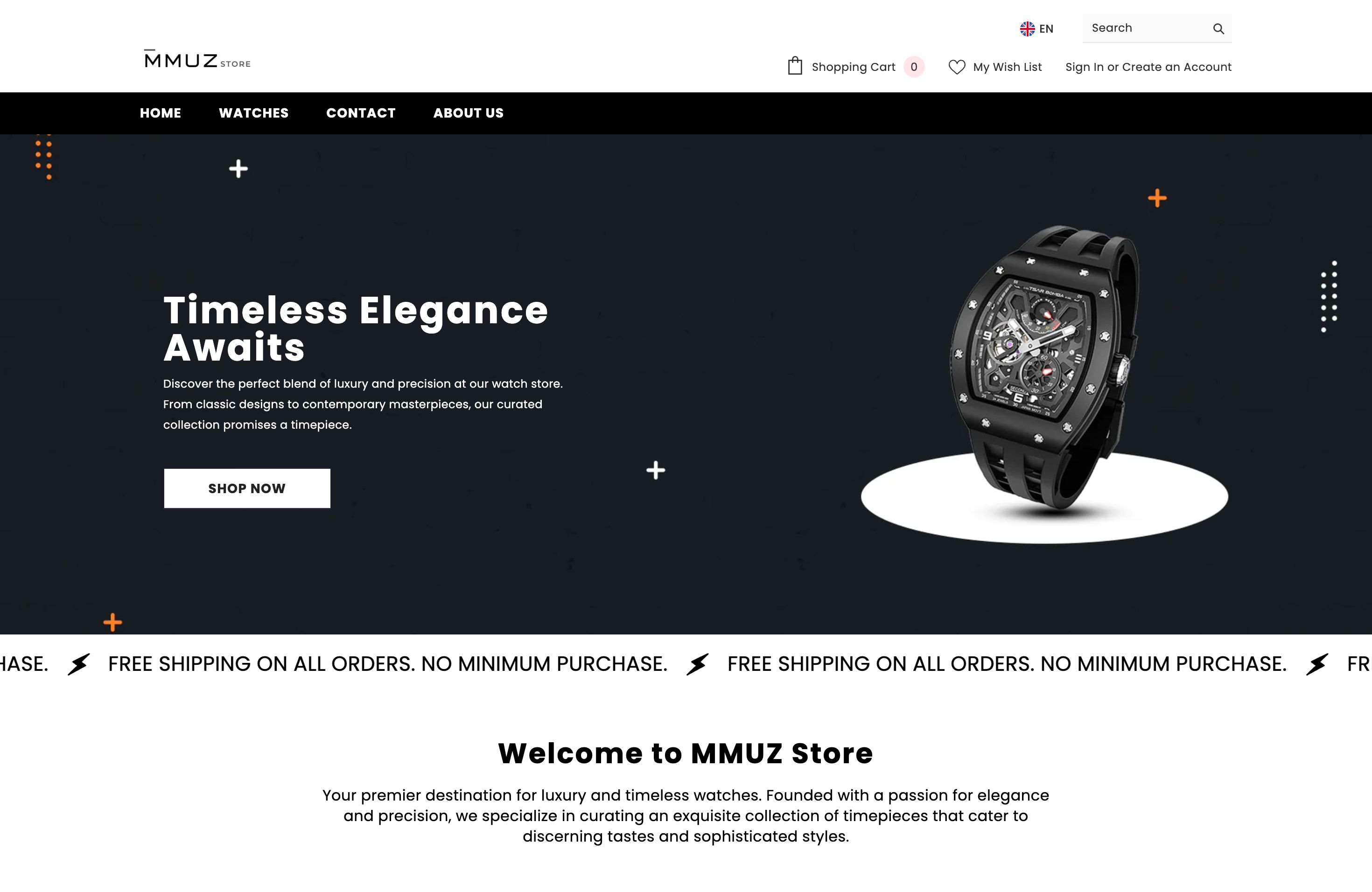1372x892 pixels.
Task: Click the Timeless Elegance Awaits heading
Action: (356, 328)
